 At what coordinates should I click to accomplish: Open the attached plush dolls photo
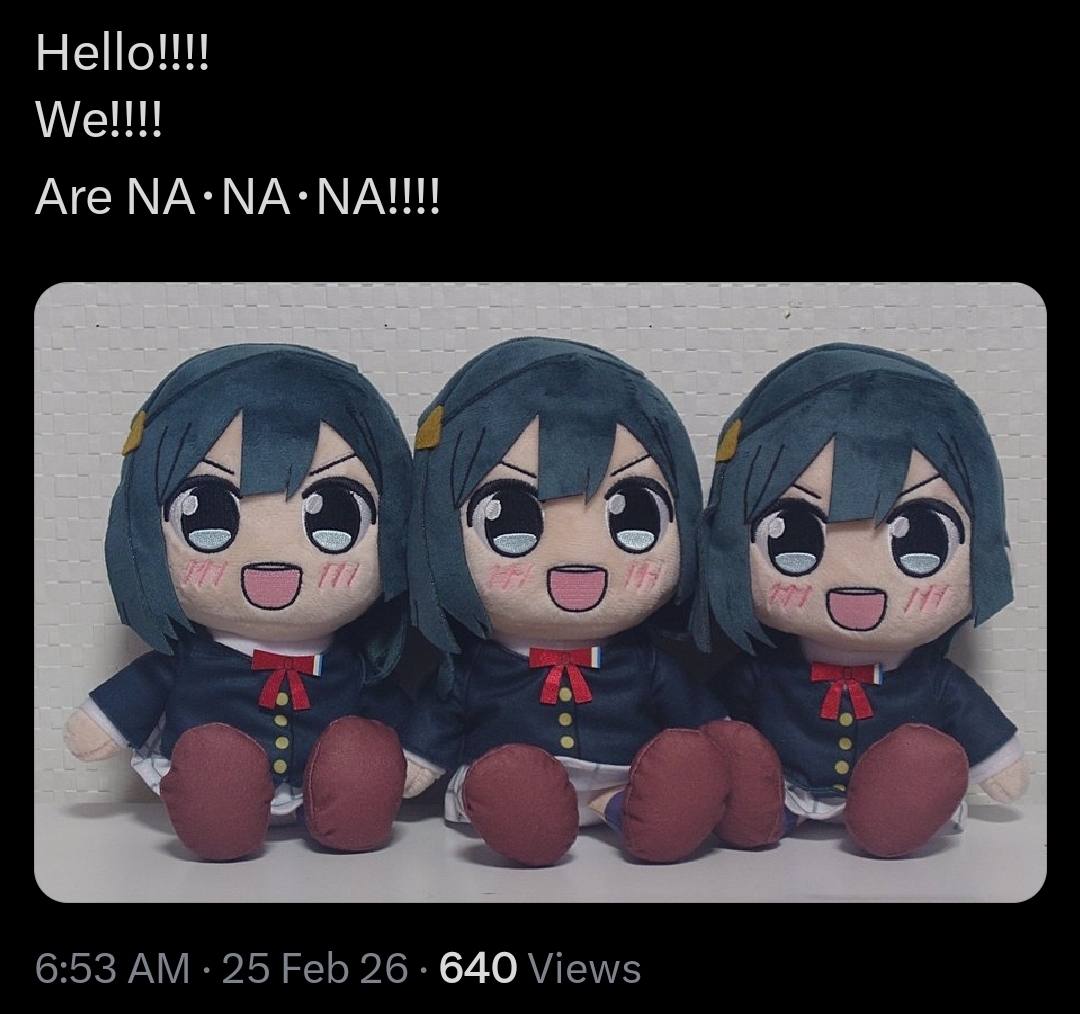point(540,592)
